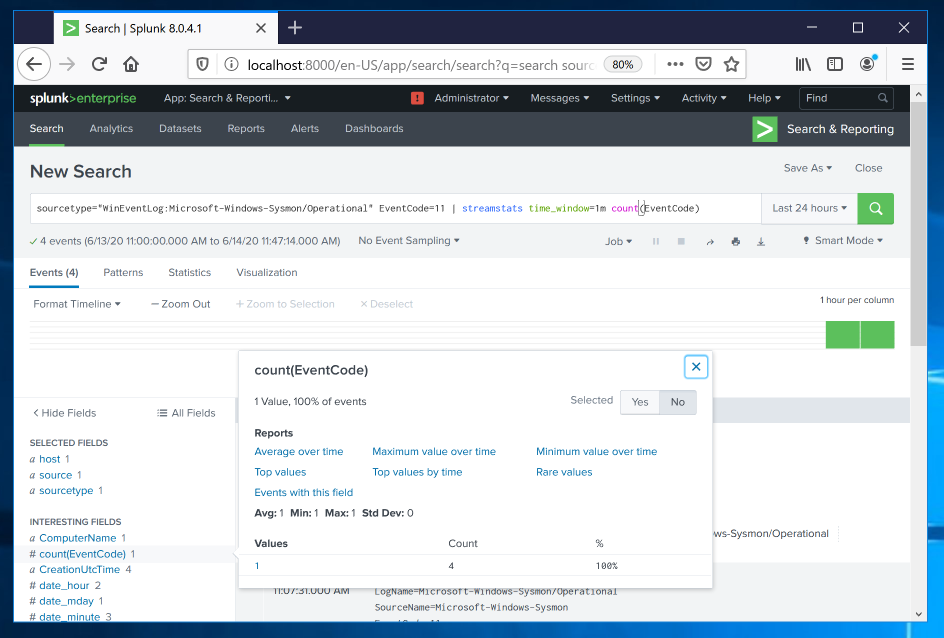The height and width of the screenshot is (638, 944).
Task: Open the Settings menu
Action: click(635, 98)
